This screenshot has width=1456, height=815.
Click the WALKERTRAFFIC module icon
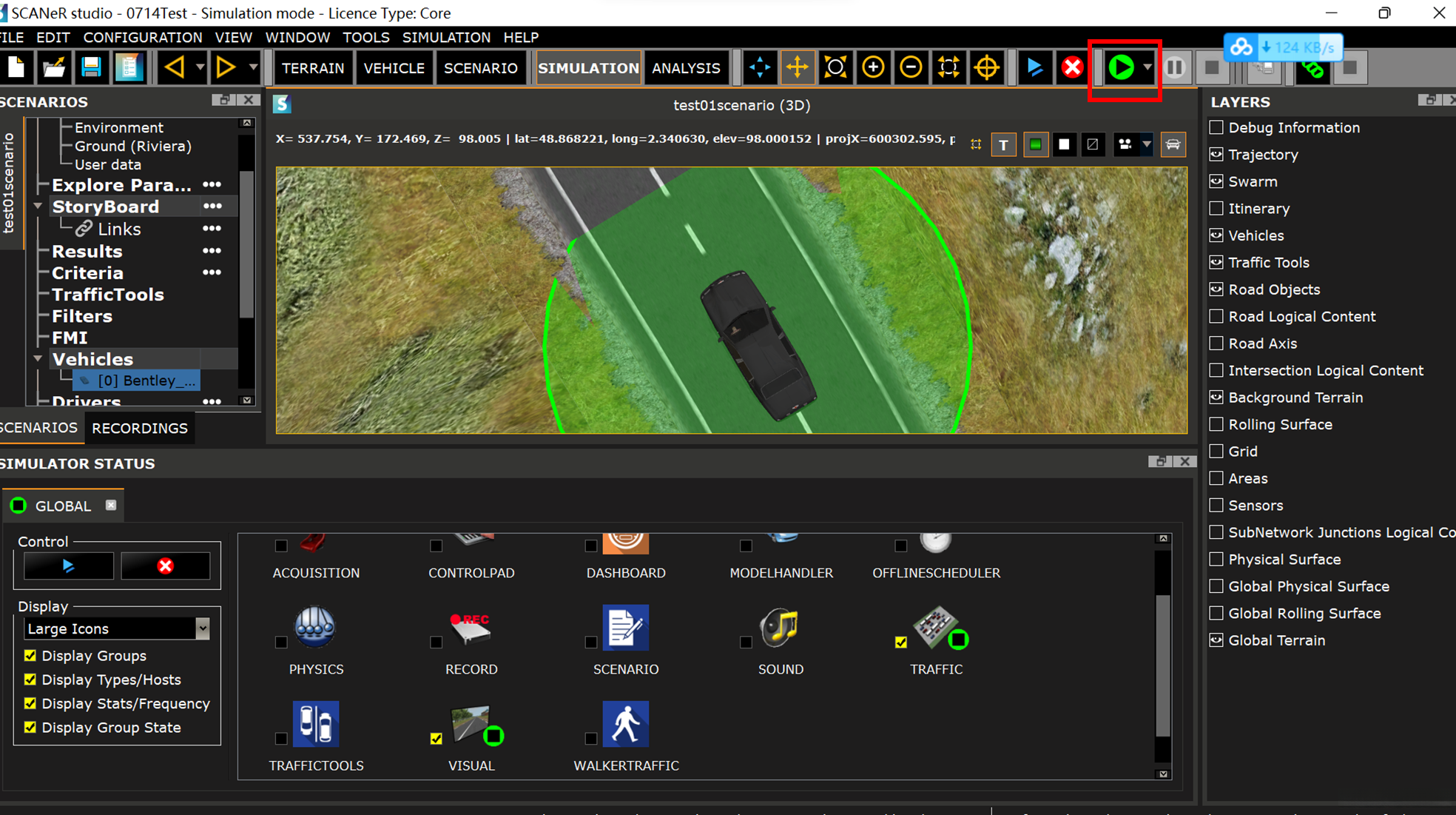coord(625,725)
